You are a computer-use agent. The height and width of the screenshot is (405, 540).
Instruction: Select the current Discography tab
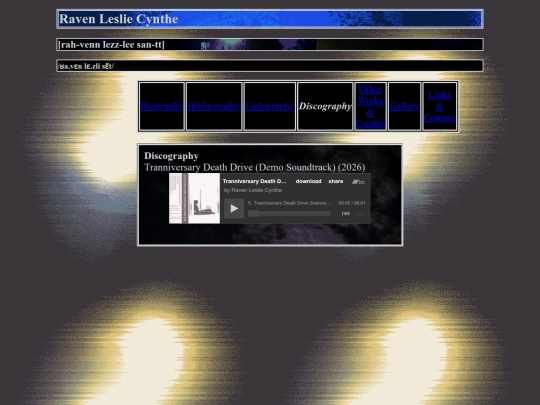point(325,106)
